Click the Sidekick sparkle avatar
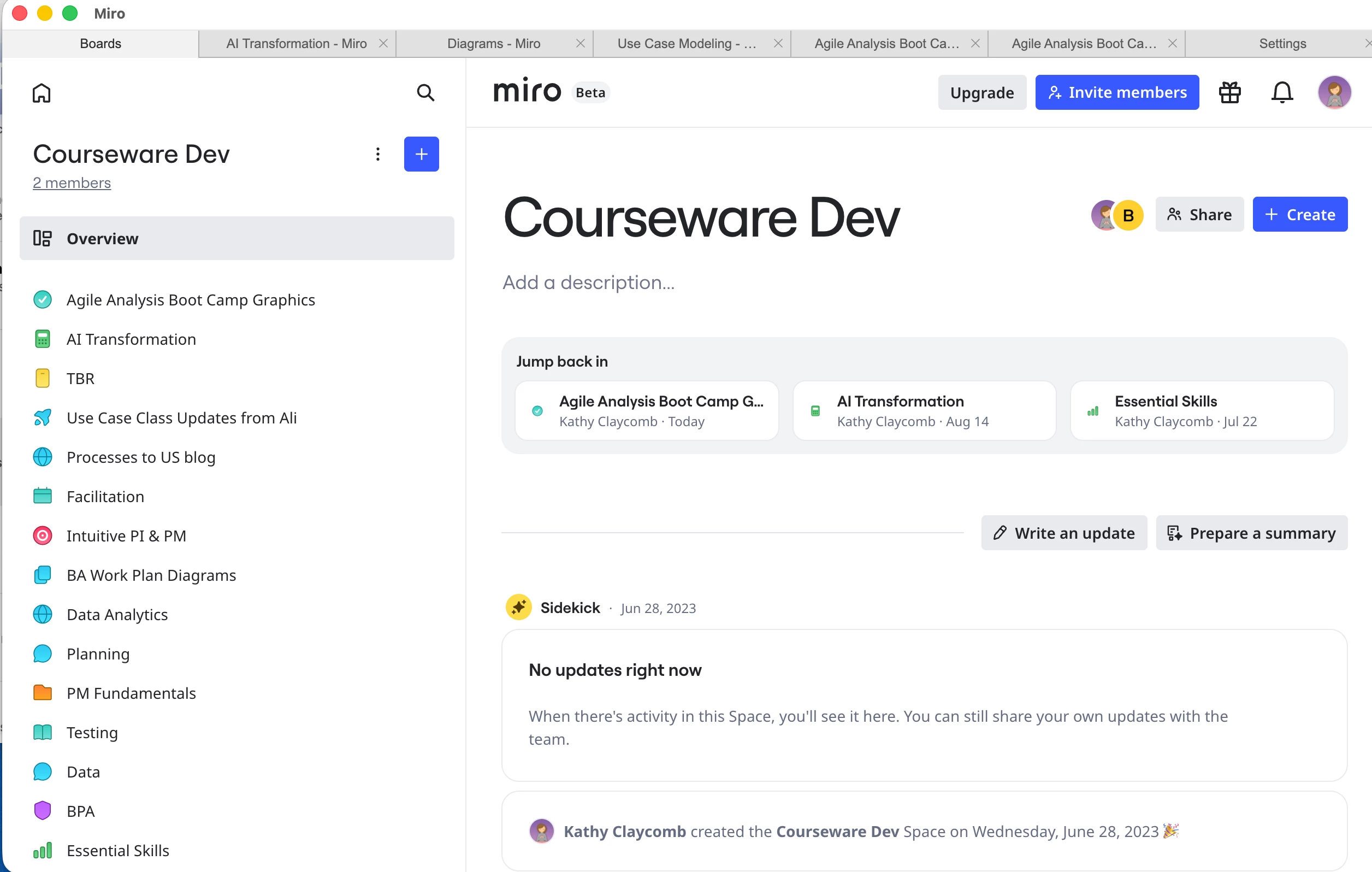Image resolution: width=1372 pixels, height=872 pixels. pos(518,608)
